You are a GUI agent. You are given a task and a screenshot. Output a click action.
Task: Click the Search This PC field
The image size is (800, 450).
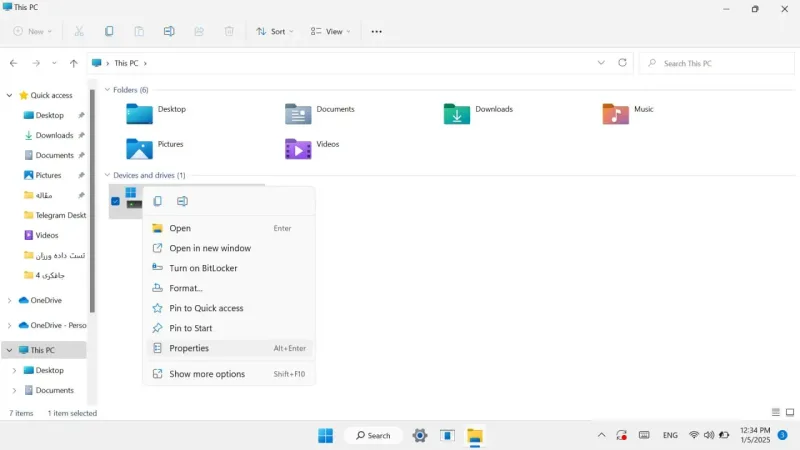click(x=717, y=63)
